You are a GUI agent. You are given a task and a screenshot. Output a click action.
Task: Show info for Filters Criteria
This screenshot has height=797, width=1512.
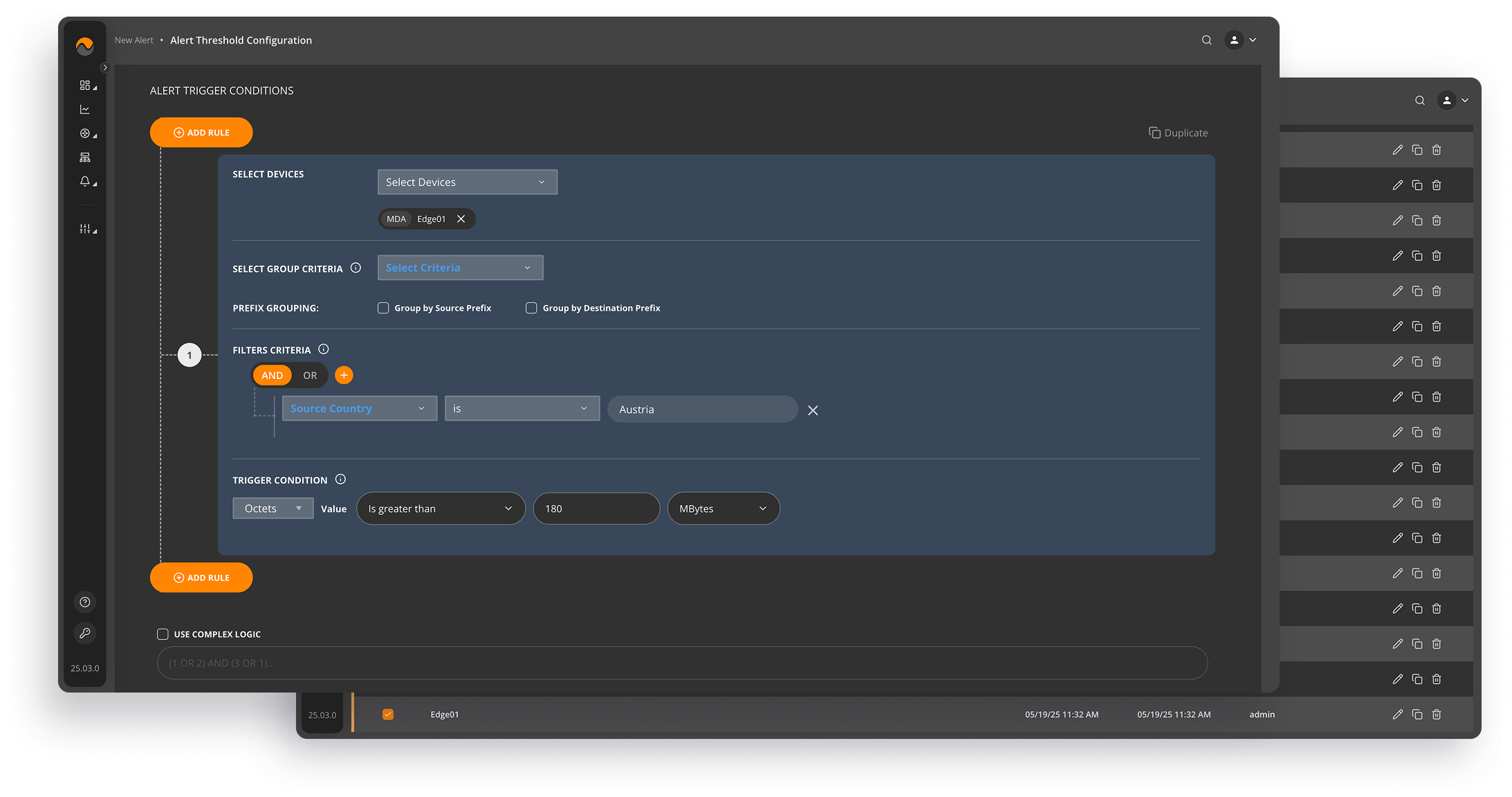[x=323, y=349]
